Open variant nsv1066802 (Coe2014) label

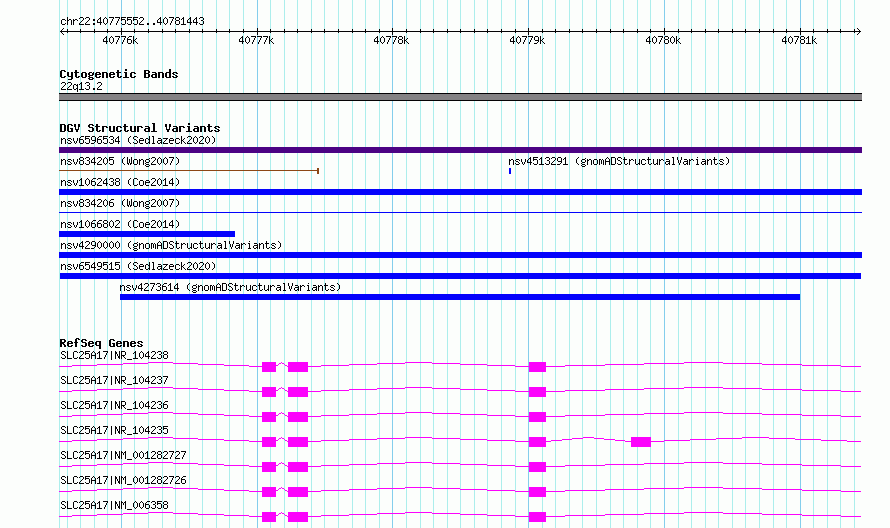(x=120, y=224)
